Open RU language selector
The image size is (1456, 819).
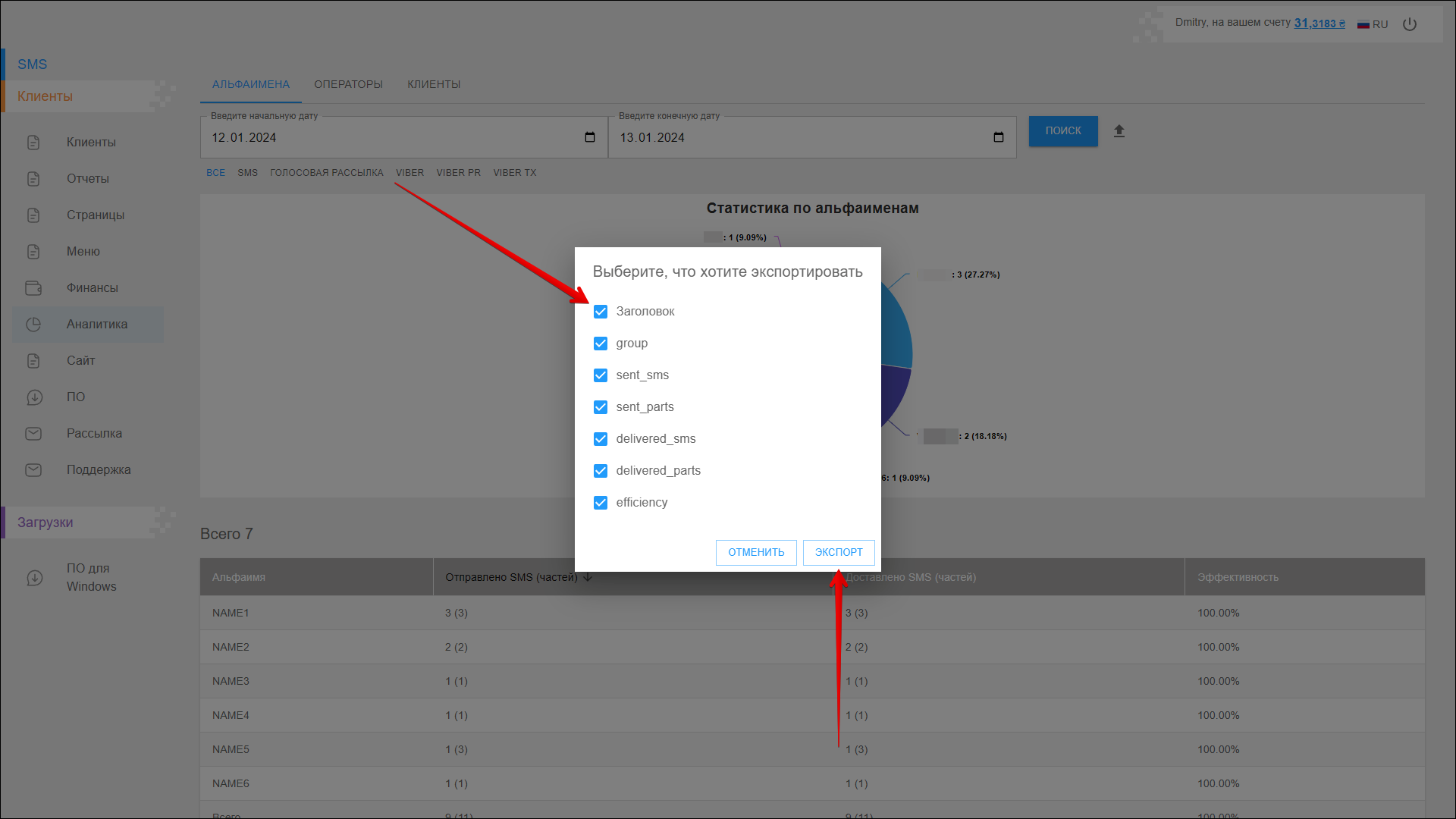coord(1373,24)
